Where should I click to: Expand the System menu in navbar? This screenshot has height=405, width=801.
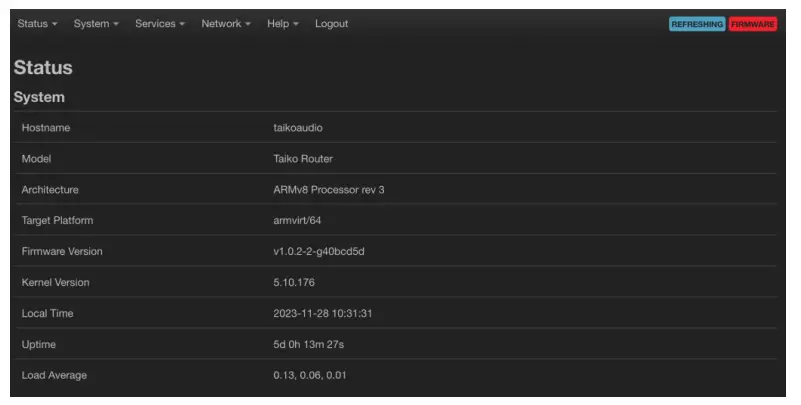pos(96,24)
